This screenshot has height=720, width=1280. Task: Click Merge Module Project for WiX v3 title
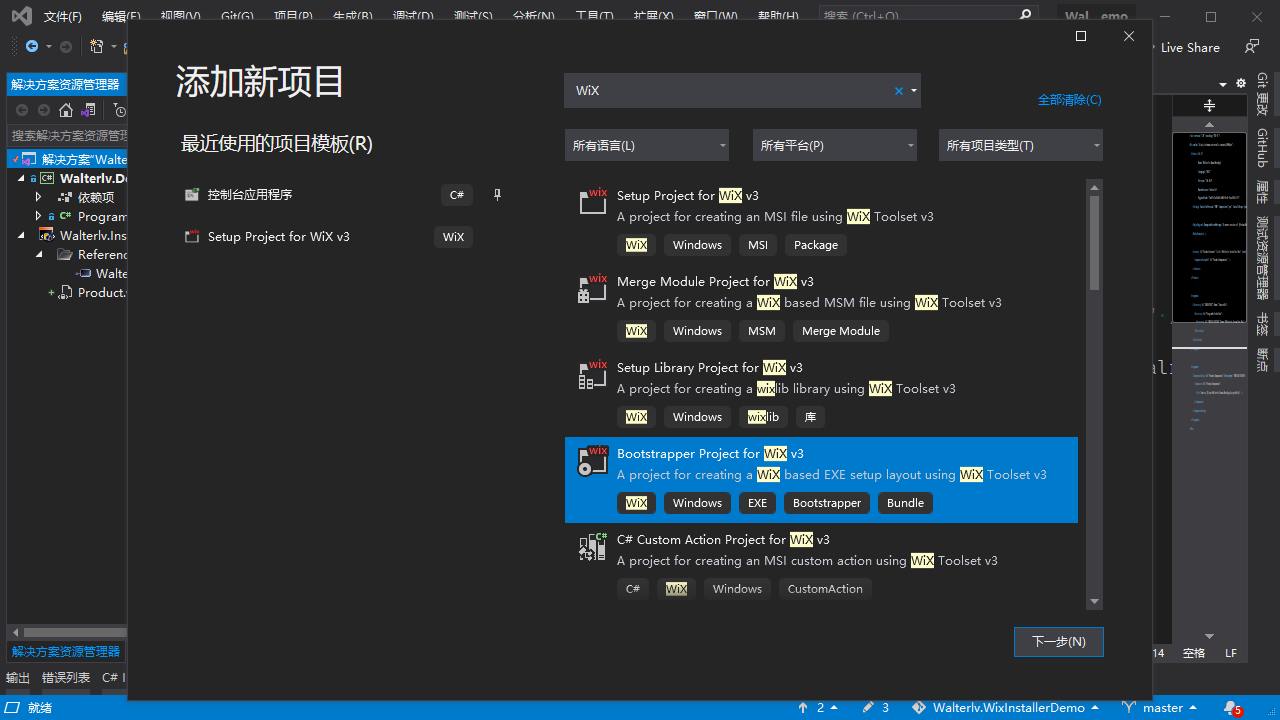click(x=715, y=282)
